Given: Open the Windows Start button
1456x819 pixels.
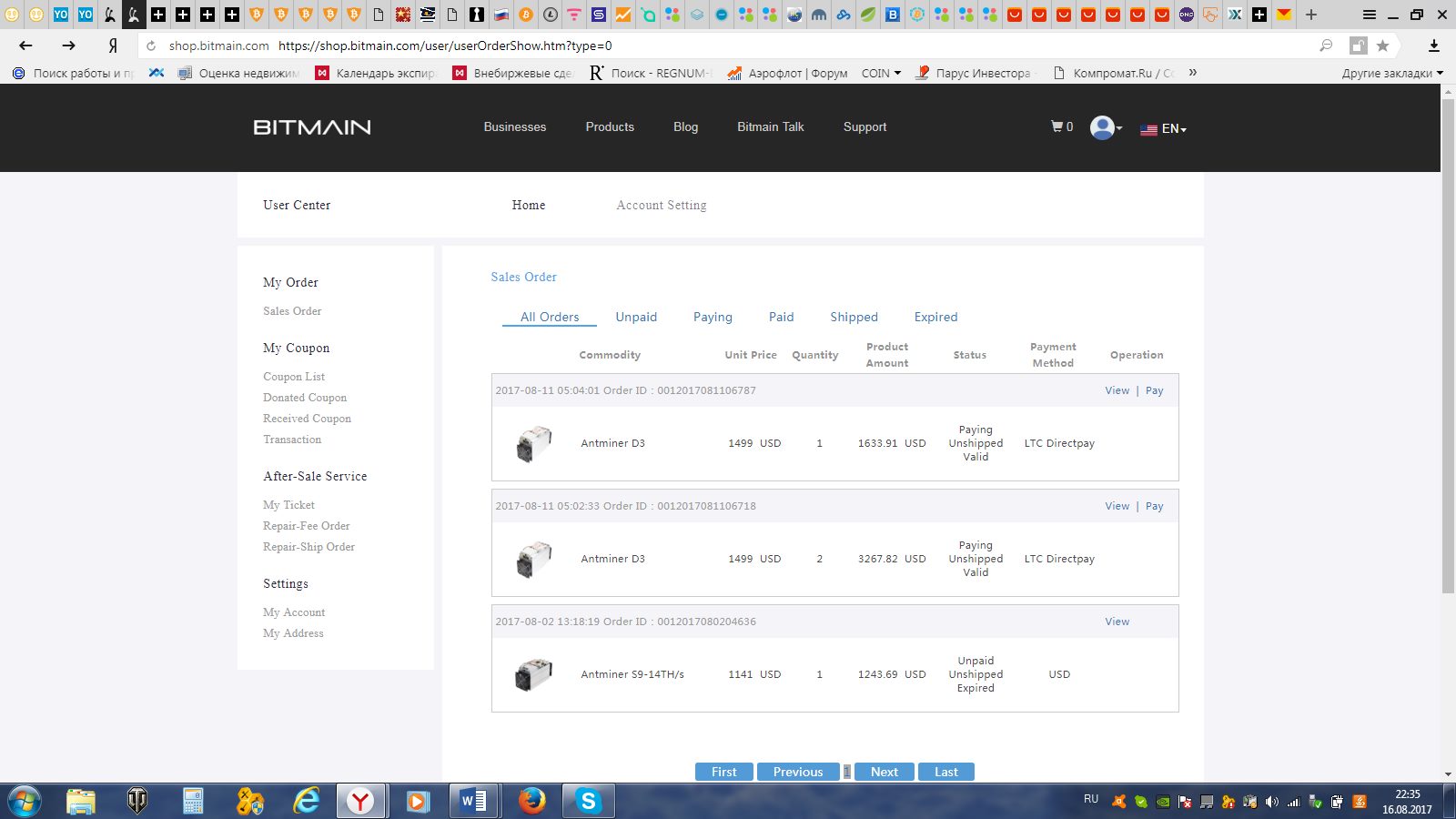Looking at the screenshot, I should pos(25,801).
